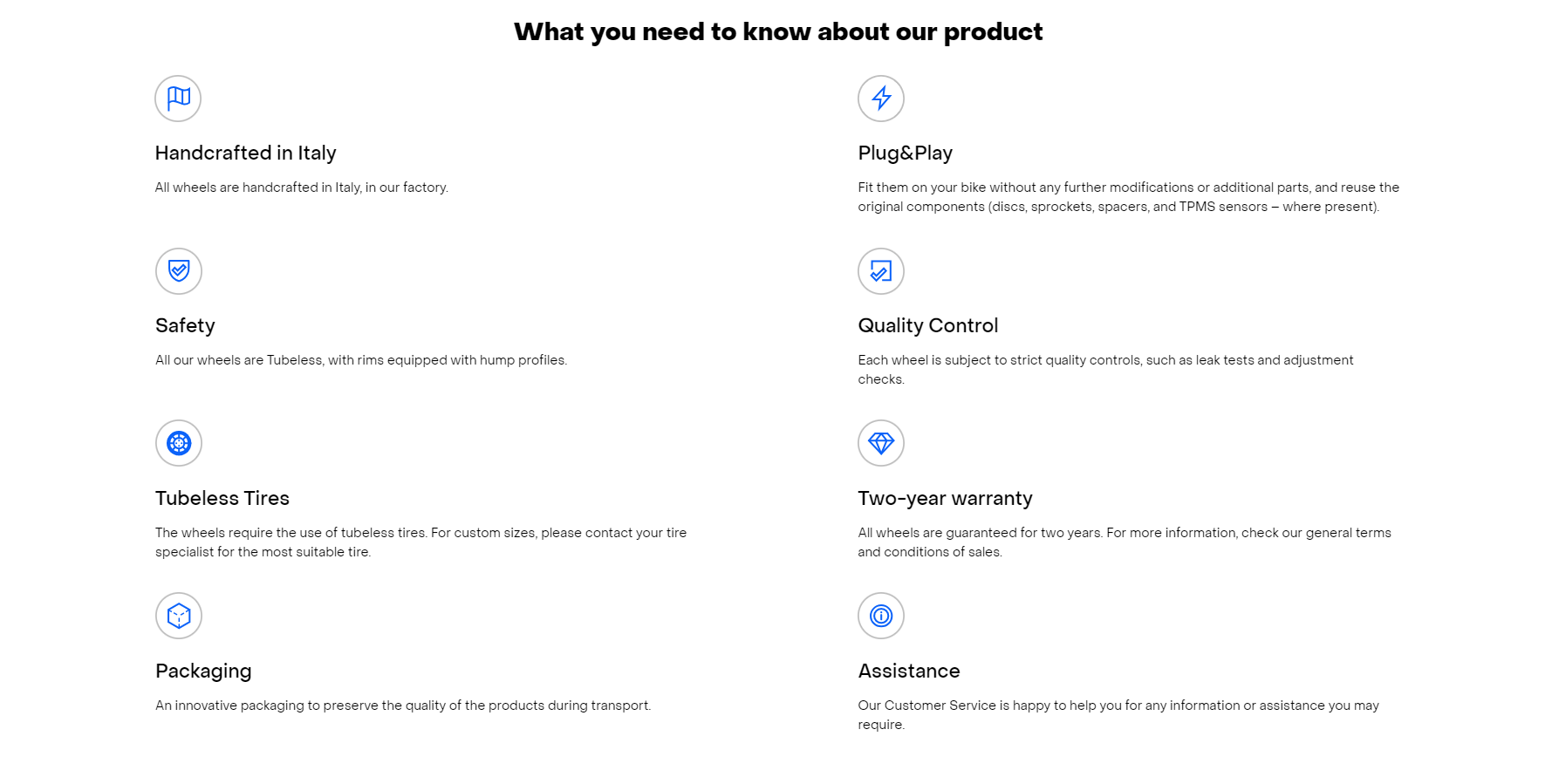Select the Plug&Play heading

point(905,153)
